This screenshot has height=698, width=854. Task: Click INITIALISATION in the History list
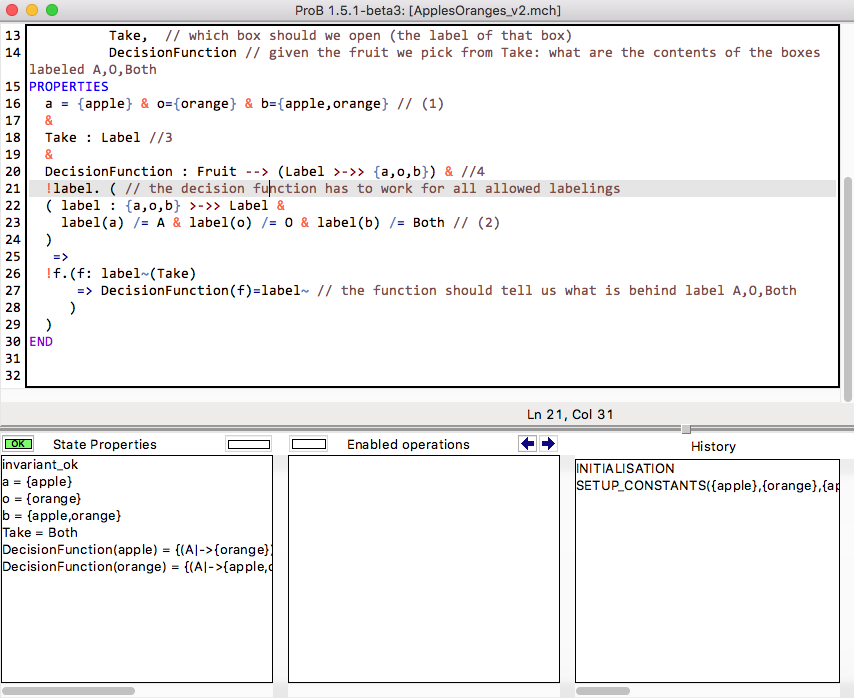tap(625, 469)
